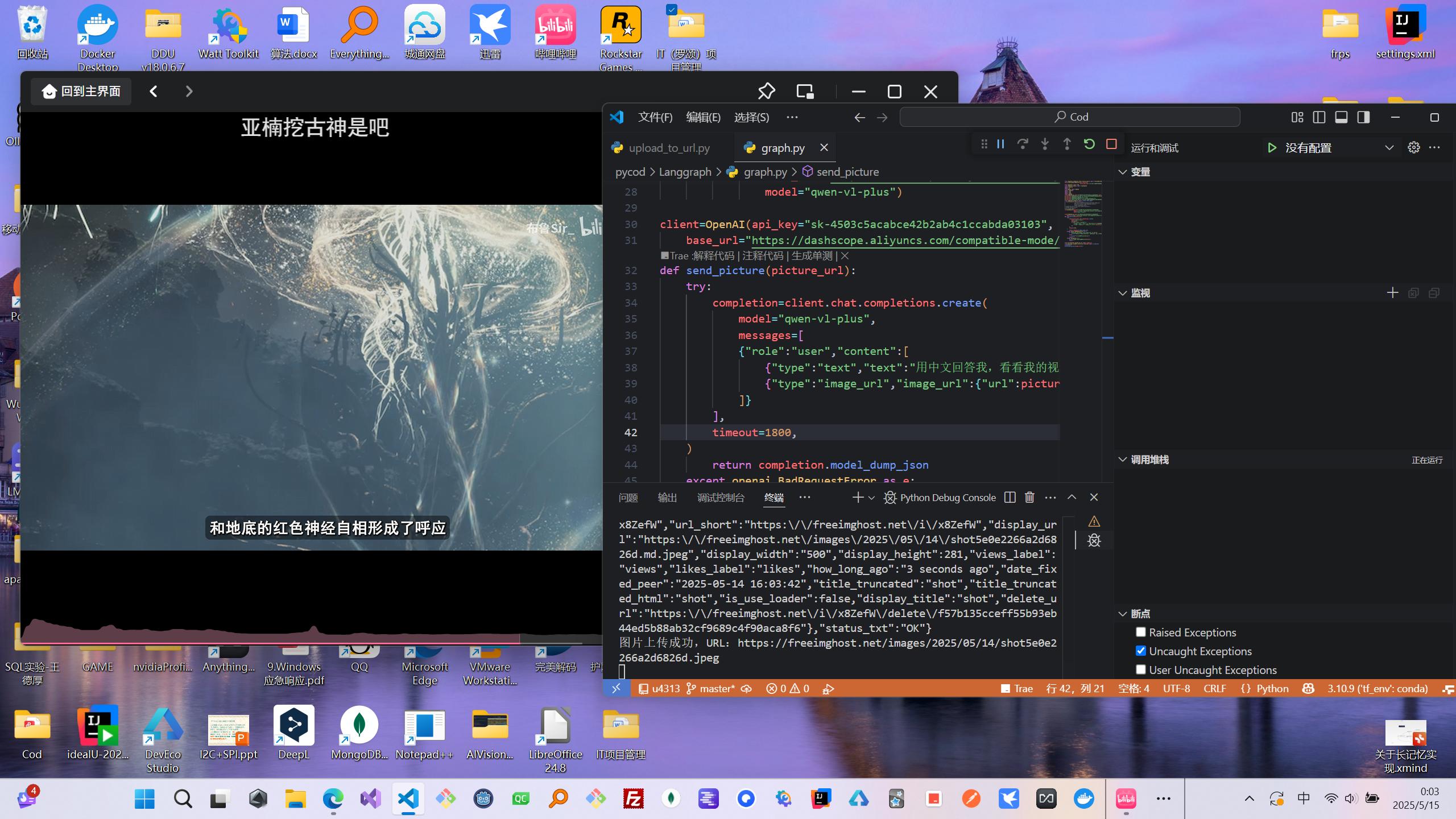
Task: Switch to 问题 panel tab
Action: [628, 498]
